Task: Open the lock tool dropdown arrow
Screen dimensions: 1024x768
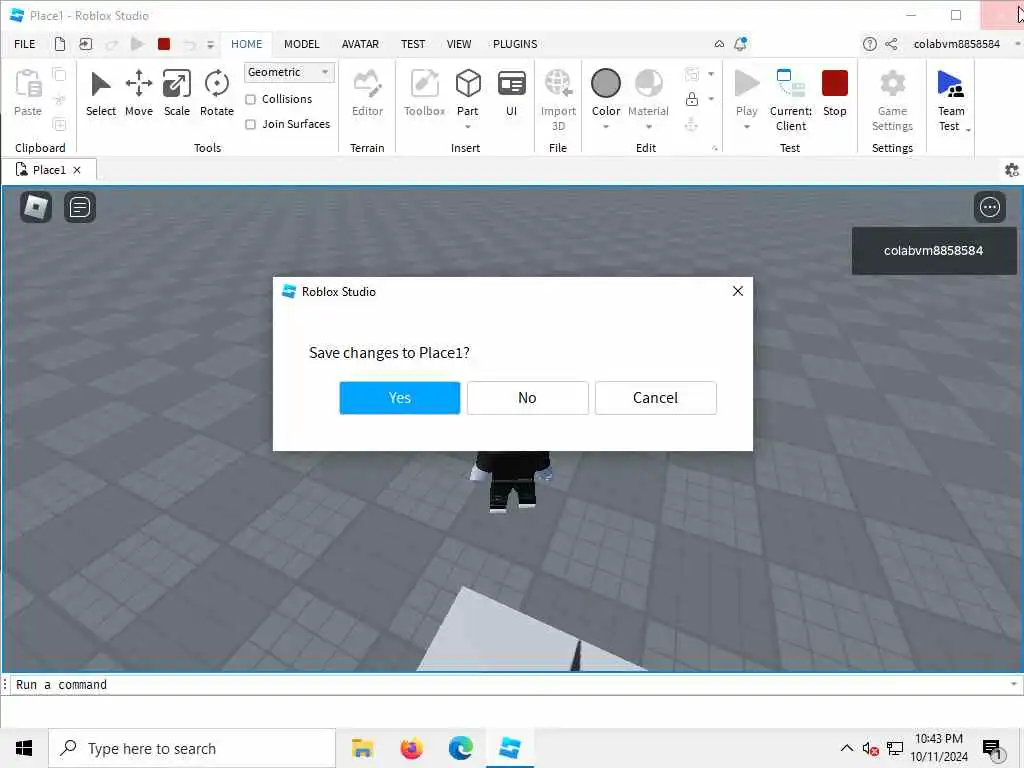Action: pyautogui.click(x=711, y=99)
